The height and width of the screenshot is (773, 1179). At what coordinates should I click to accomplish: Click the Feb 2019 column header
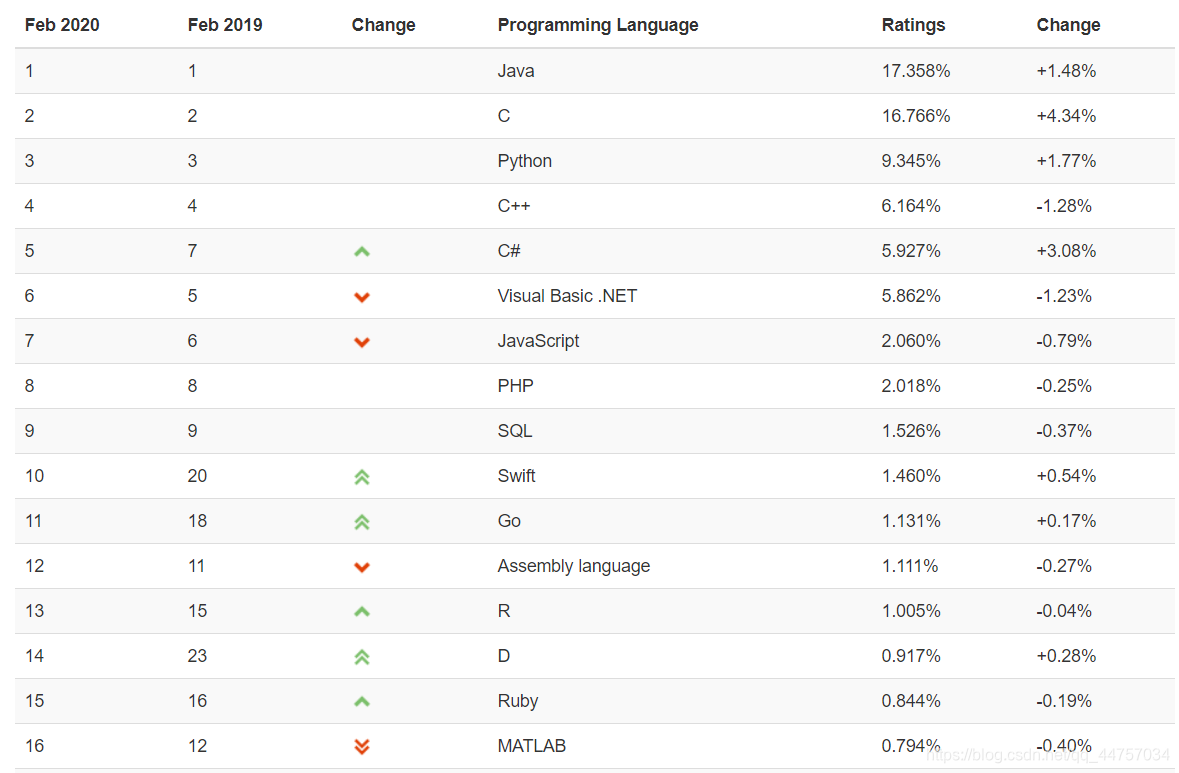pos(225,25)
